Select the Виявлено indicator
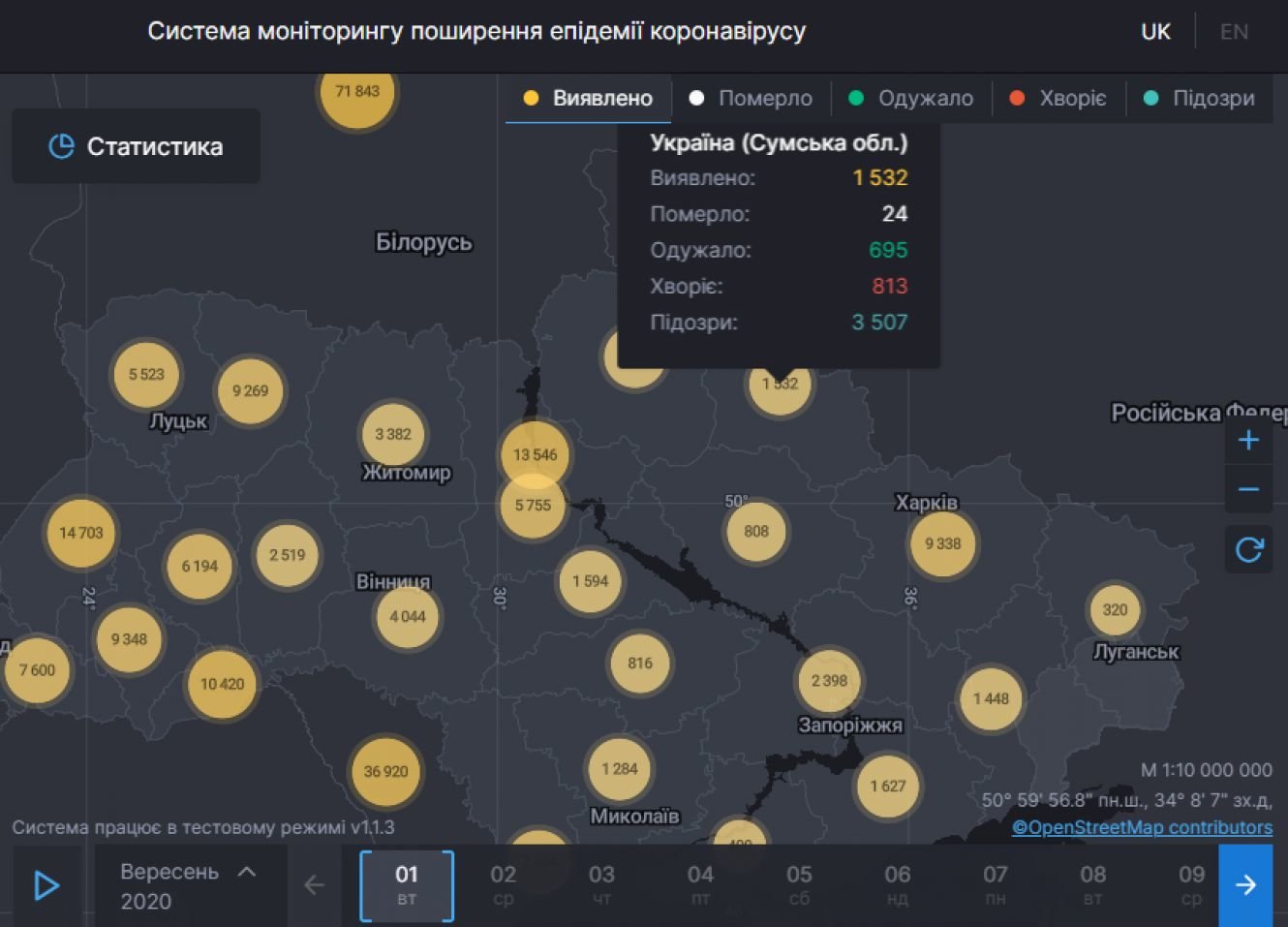 (x=589, y=98)
